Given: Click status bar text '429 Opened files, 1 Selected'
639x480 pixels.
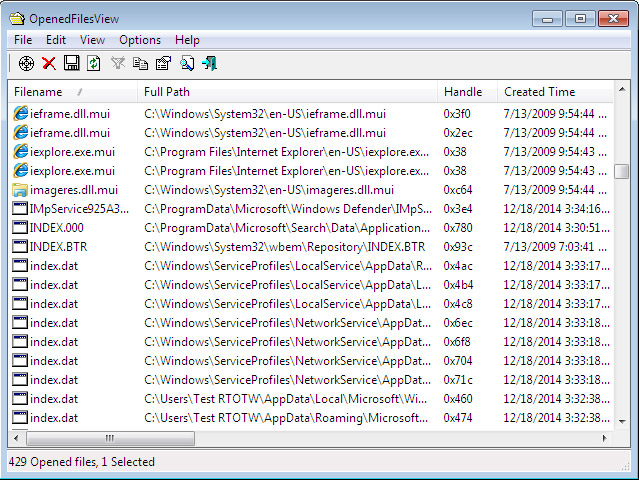Looking at the screenshot, I should click(x=82, y=462).
